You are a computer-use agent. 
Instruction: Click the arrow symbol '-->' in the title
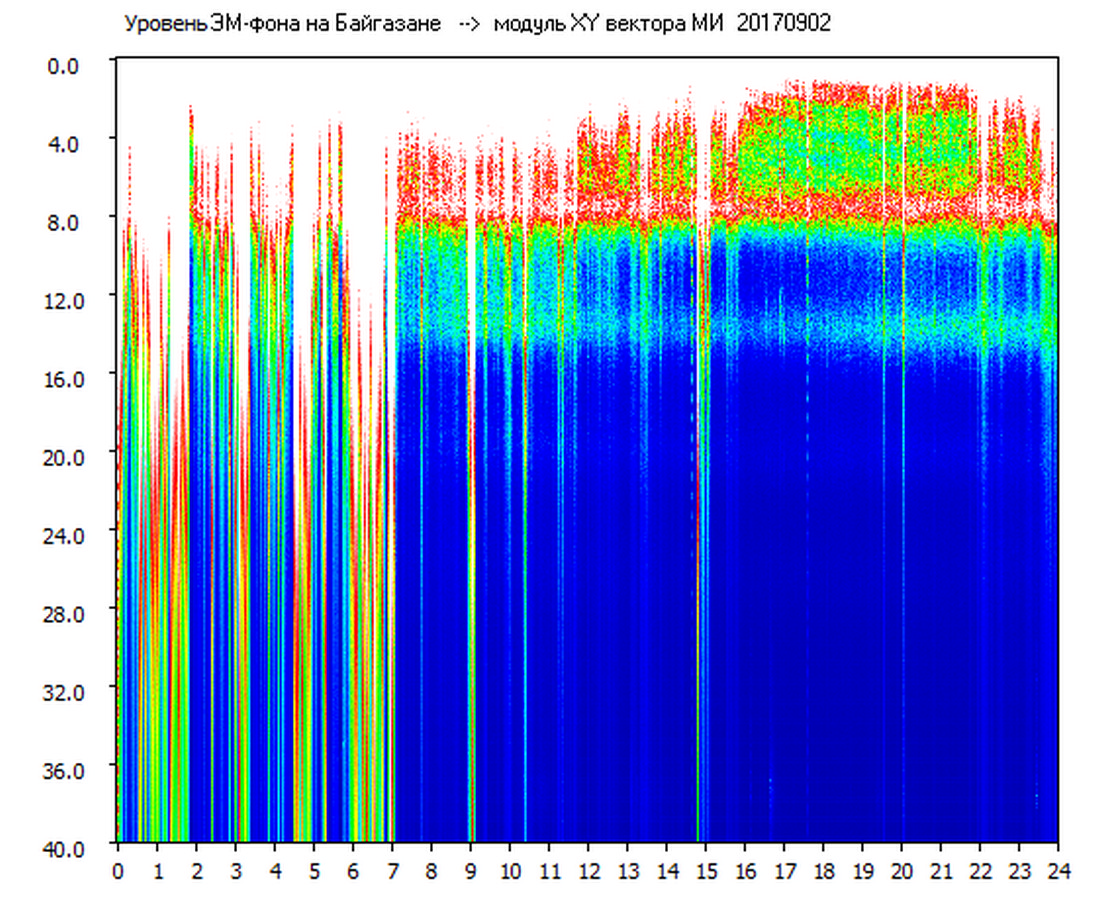click(x=467, y=24)
